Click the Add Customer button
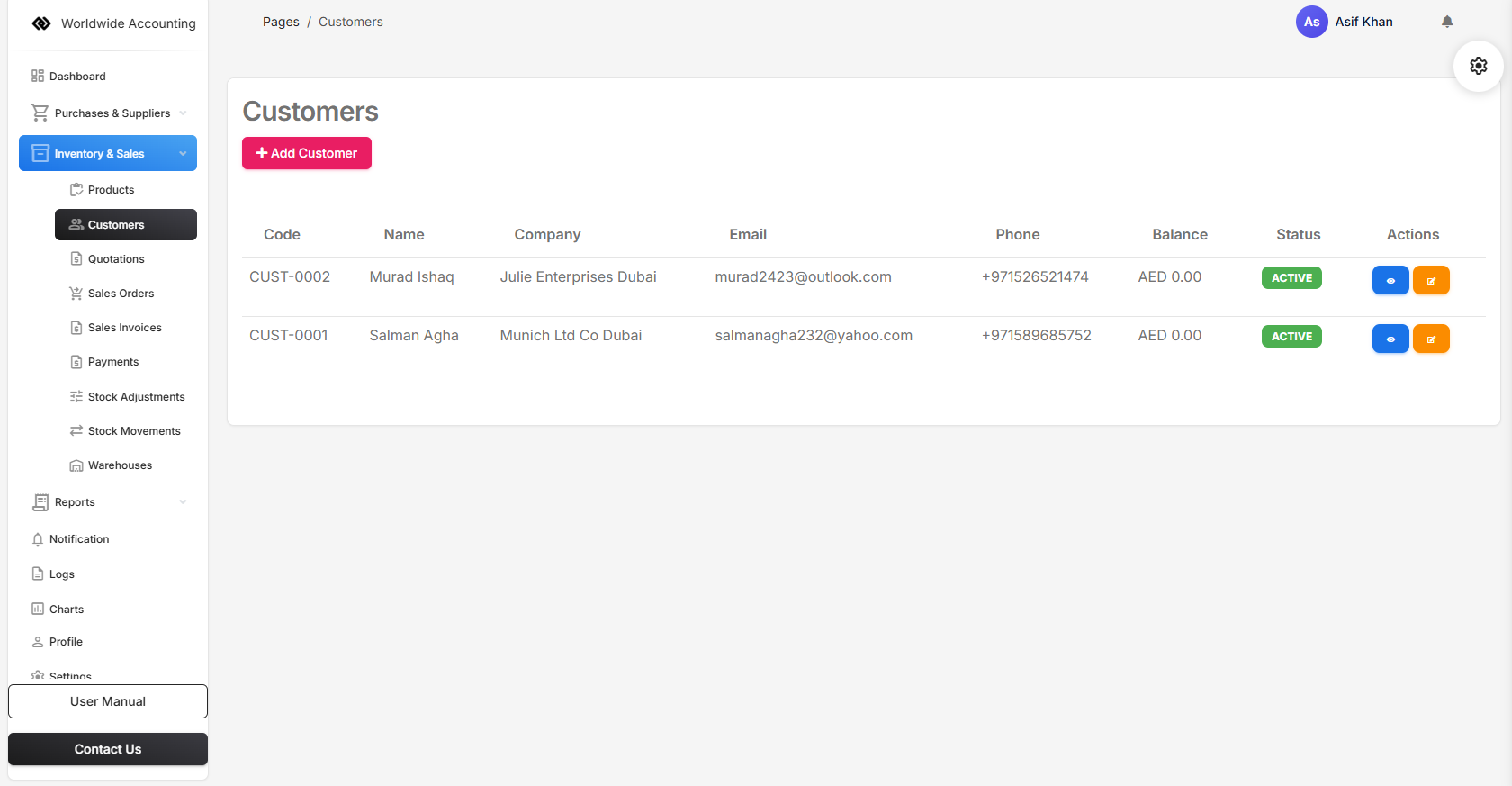Viewport: 1512px width, 786px height. (x=307, y=153)
